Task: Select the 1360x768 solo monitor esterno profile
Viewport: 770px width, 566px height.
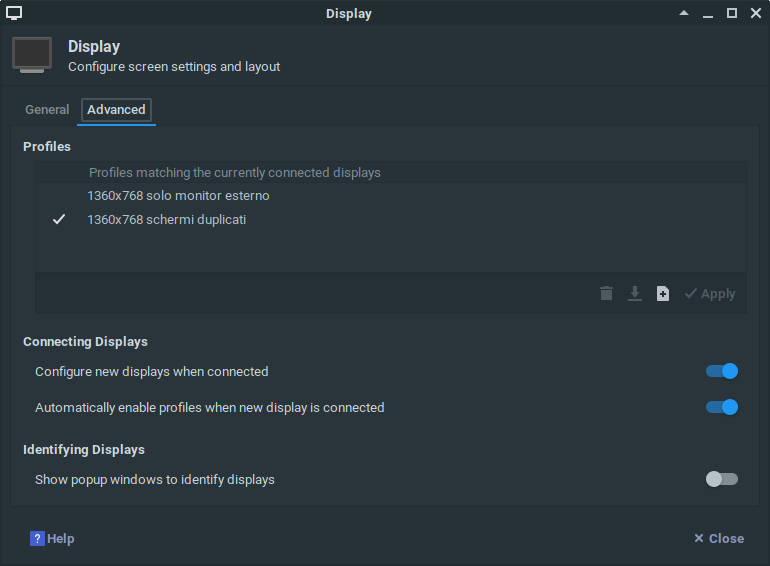Action: [178, 195]
